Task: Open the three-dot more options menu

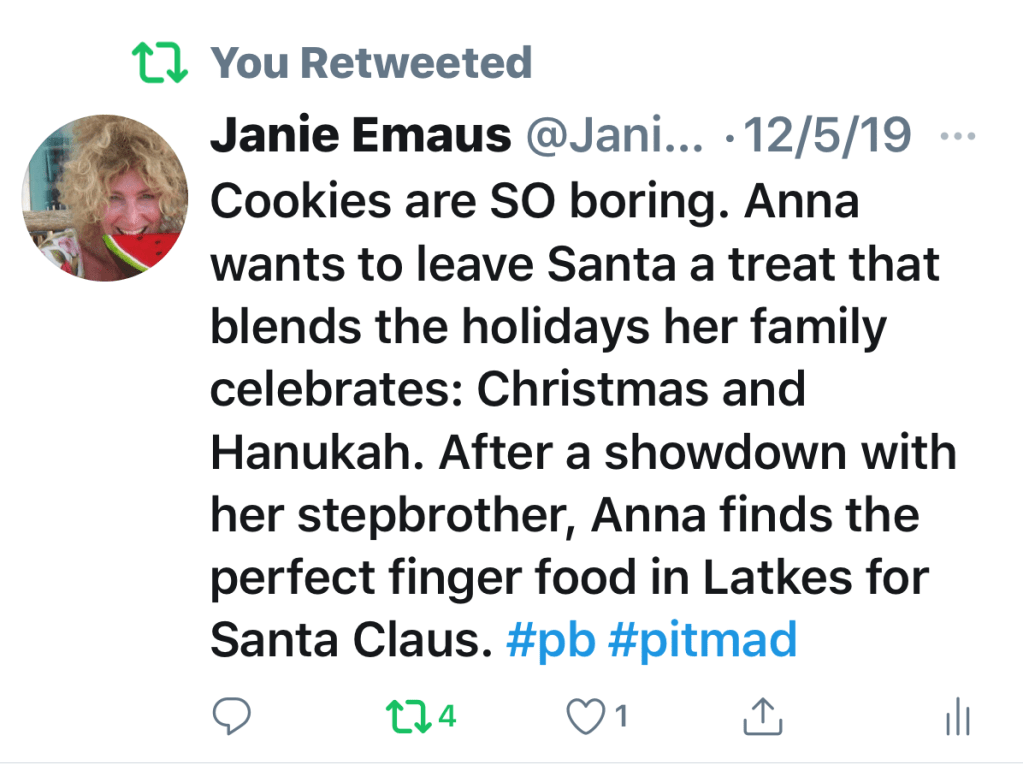Action: tap(958, 137)
